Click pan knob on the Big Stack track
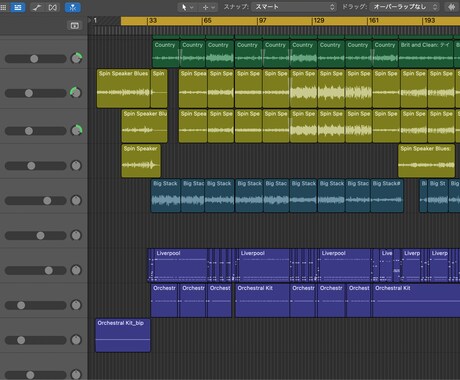 click(x=76, y=200)
